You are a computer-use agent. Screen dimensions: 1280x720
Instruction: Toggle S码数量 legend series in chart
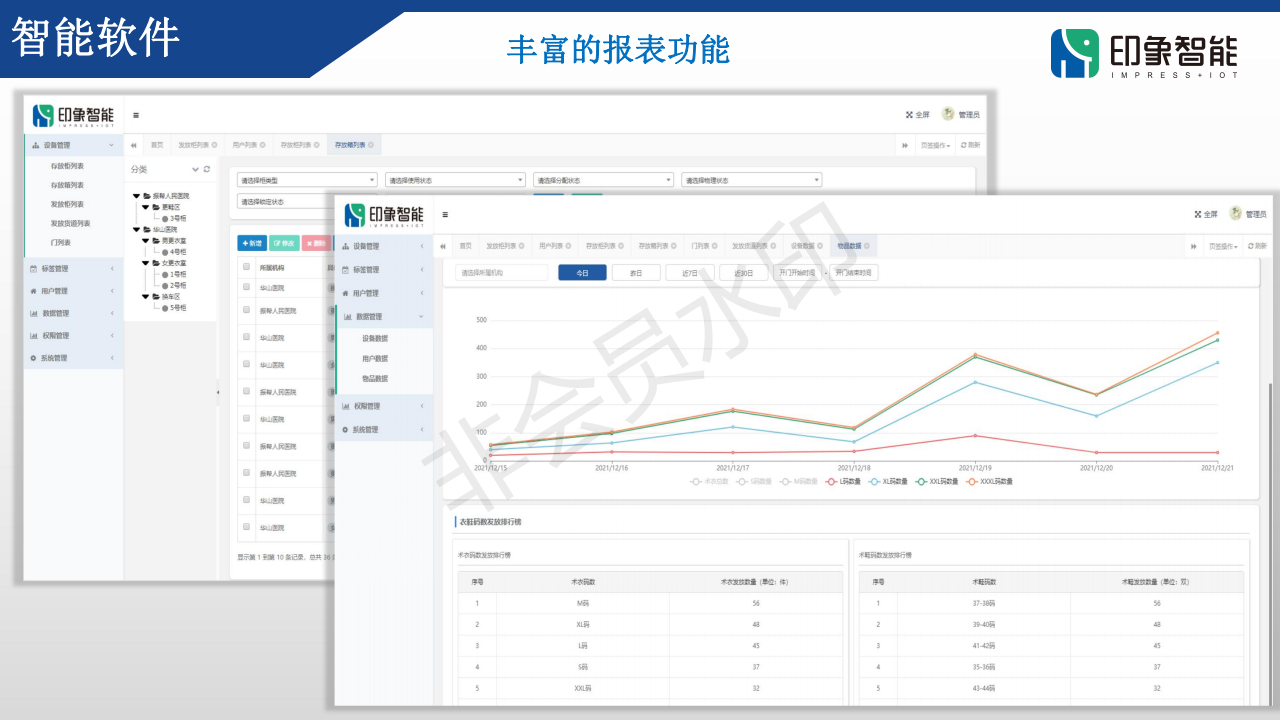[755, 481]
